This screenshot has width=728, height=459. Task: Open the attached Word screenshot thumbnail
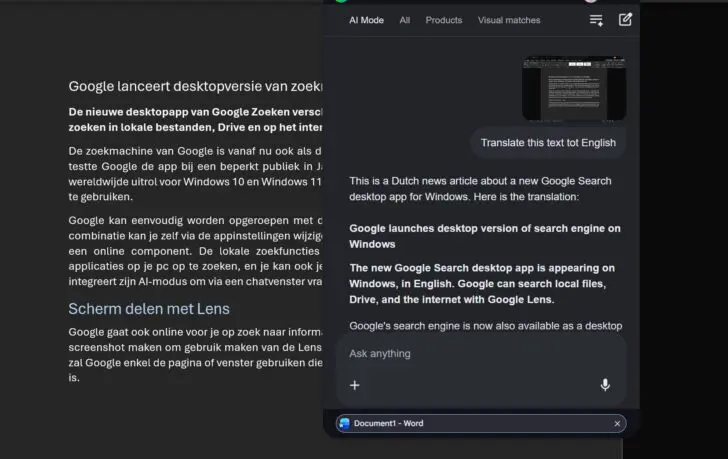point(574,87)
